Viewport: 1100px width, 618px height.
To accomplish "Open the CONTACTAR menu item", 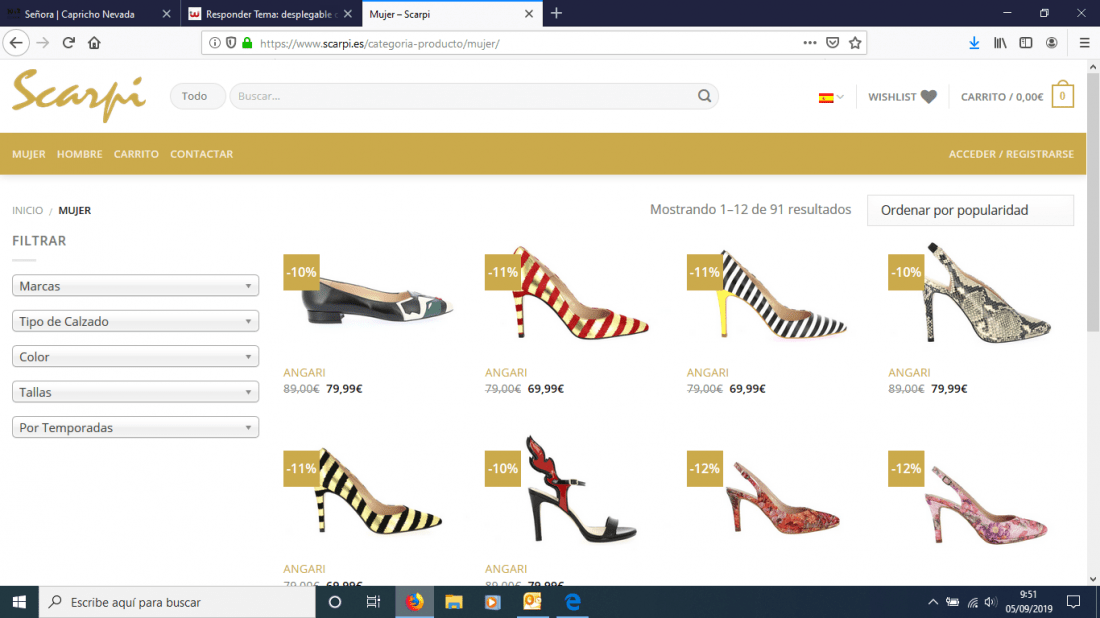I will 201,154.
